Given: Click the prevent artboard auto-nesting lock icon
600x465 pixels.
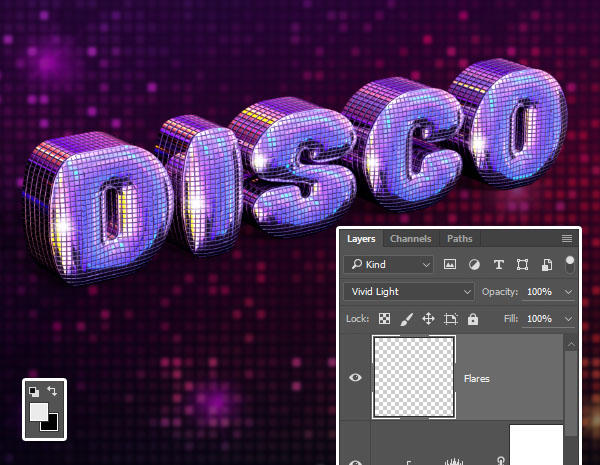Looking at the screenshot, I should pos(450,318).
